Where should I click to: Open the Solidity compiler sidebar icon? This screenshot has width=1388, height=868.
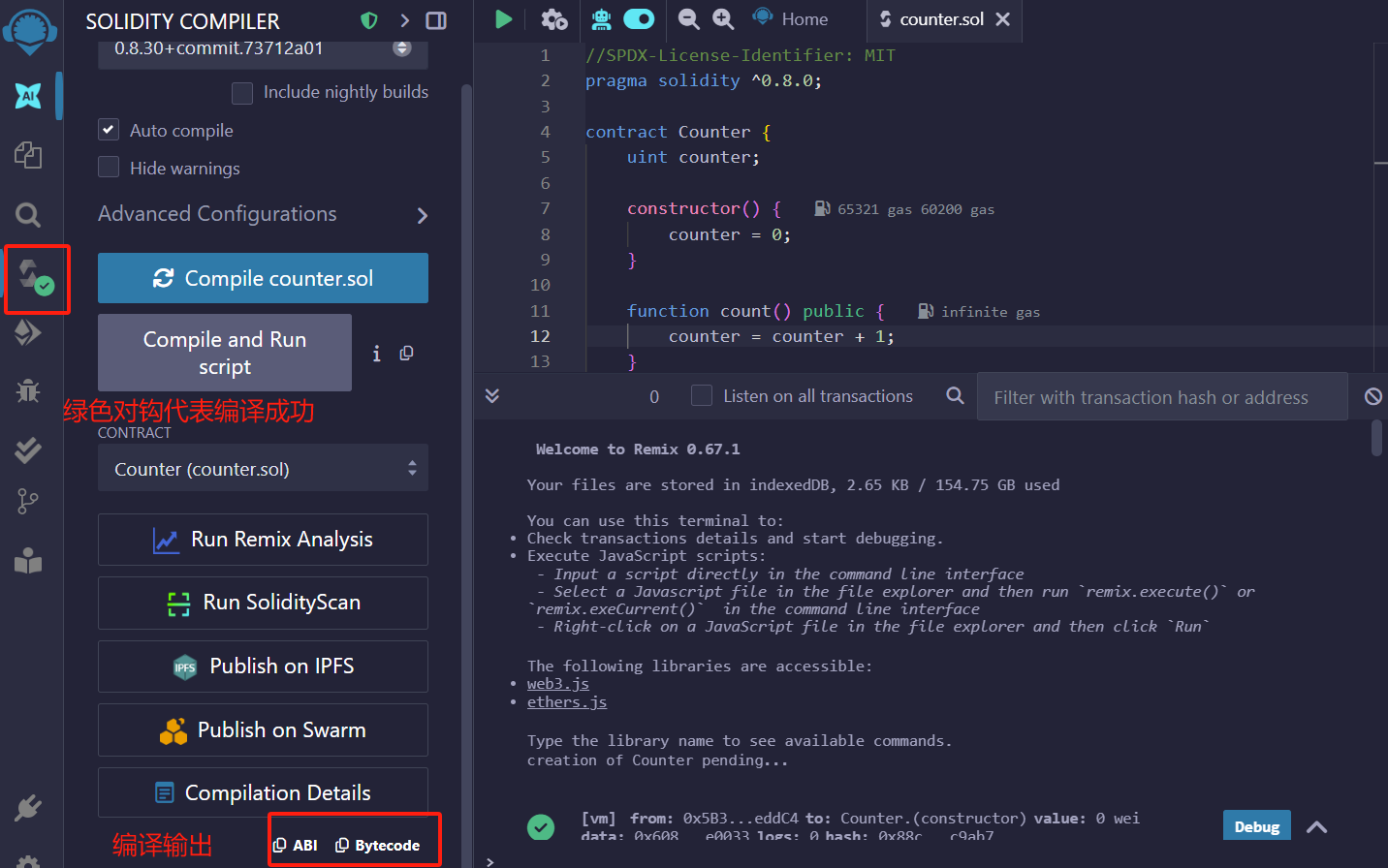tap(36, 279)
